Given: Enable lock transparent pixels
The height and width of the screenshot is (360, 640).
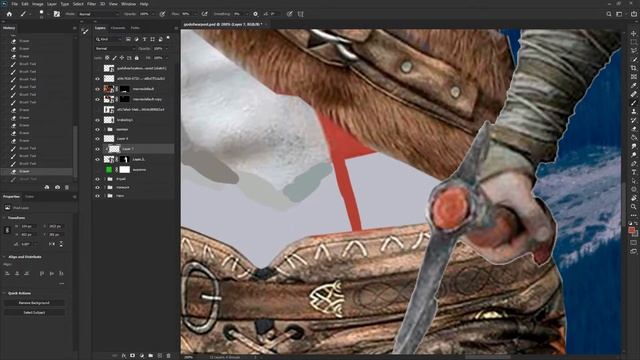Looking at the screenshot, I should 107,58.
